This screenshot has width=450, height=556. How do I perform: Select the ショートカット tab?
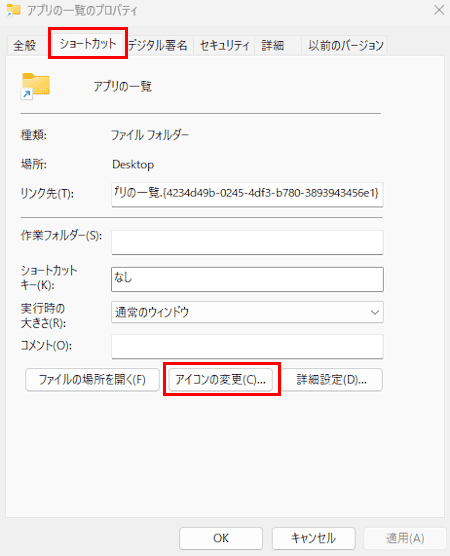88,44
